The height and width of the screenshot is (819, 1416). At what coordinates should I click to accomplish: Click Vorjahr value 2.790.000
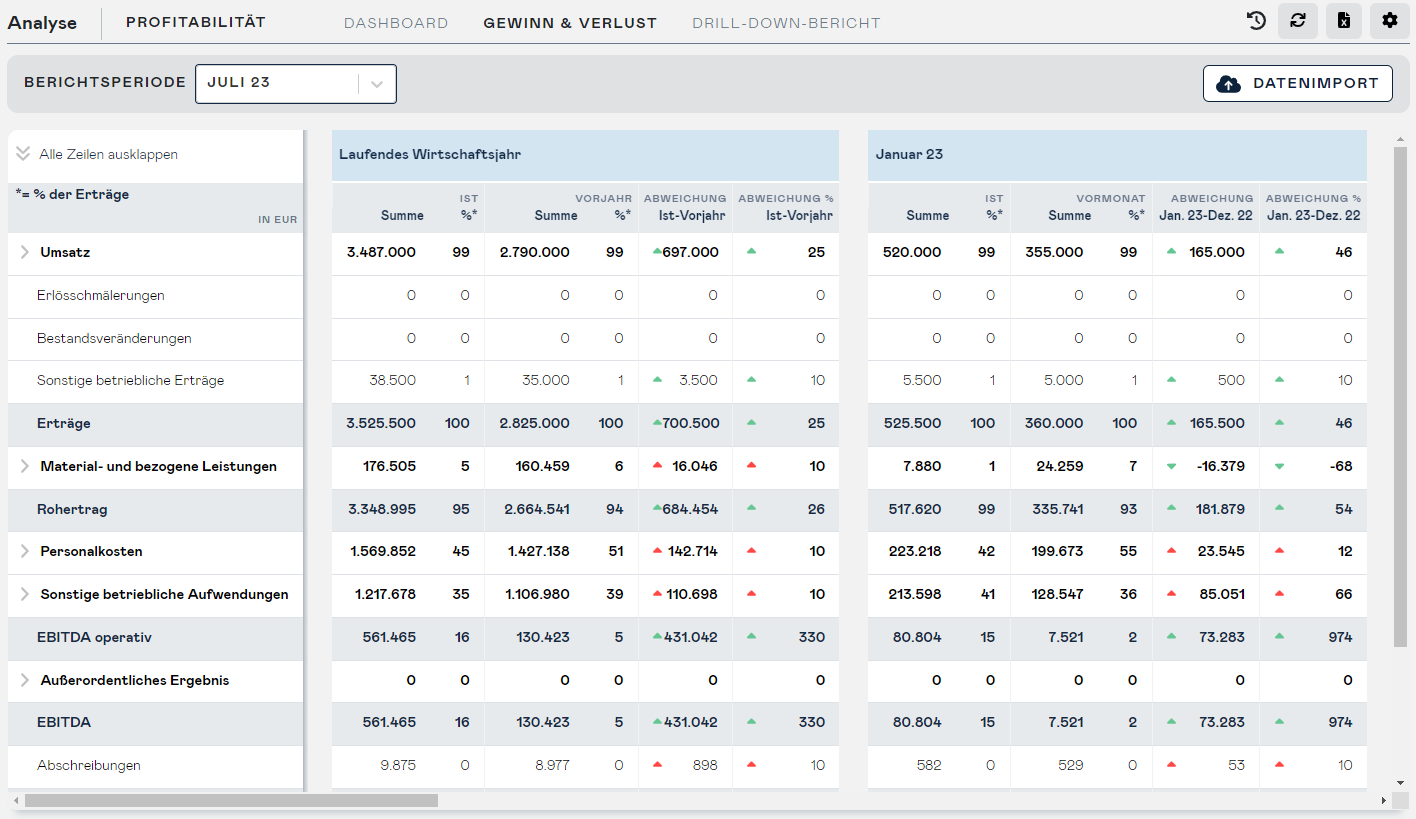coord(535,252)
